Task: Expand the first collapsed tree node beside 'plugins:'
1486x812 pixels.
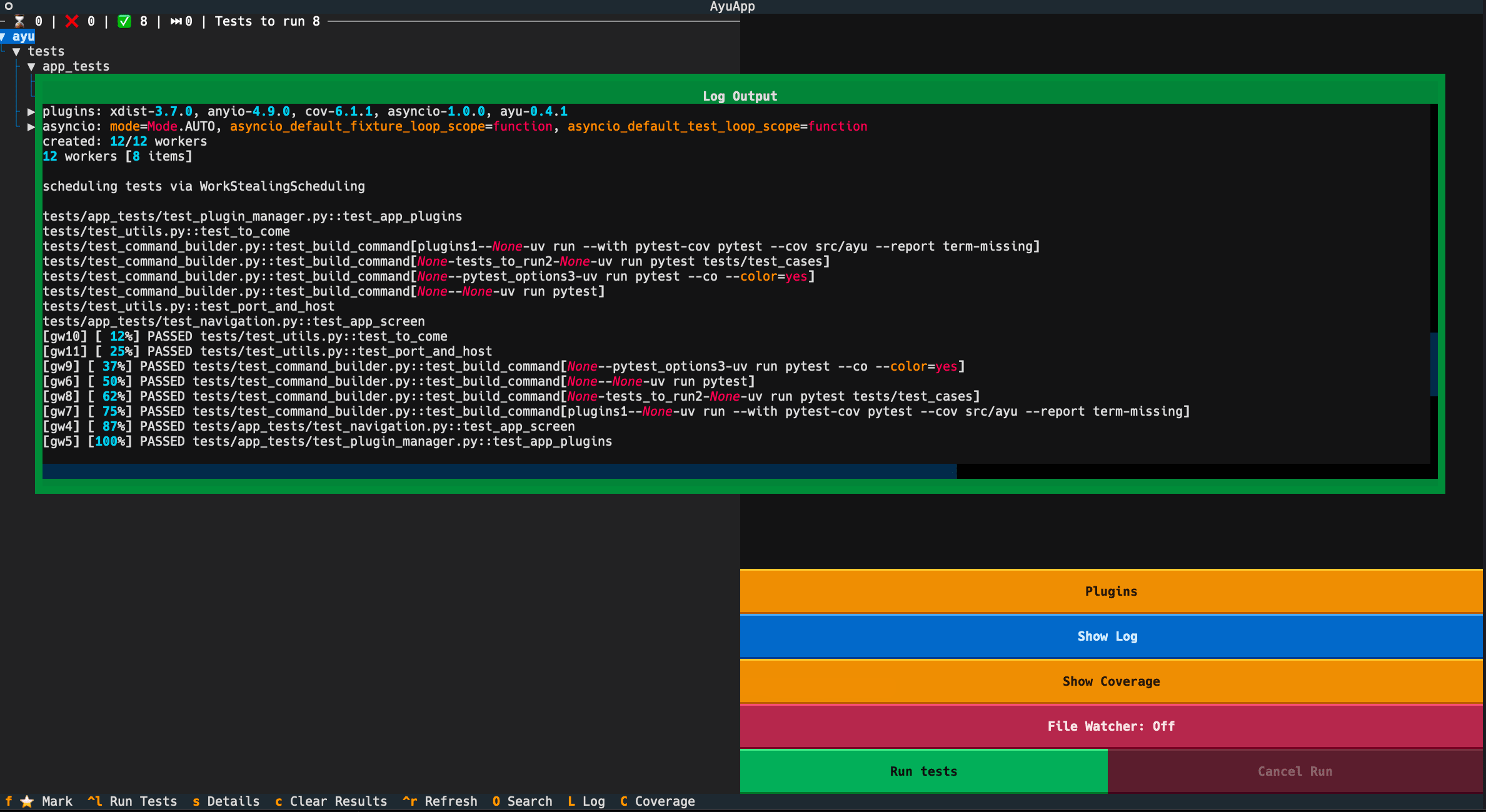Action: coord(31,112)
